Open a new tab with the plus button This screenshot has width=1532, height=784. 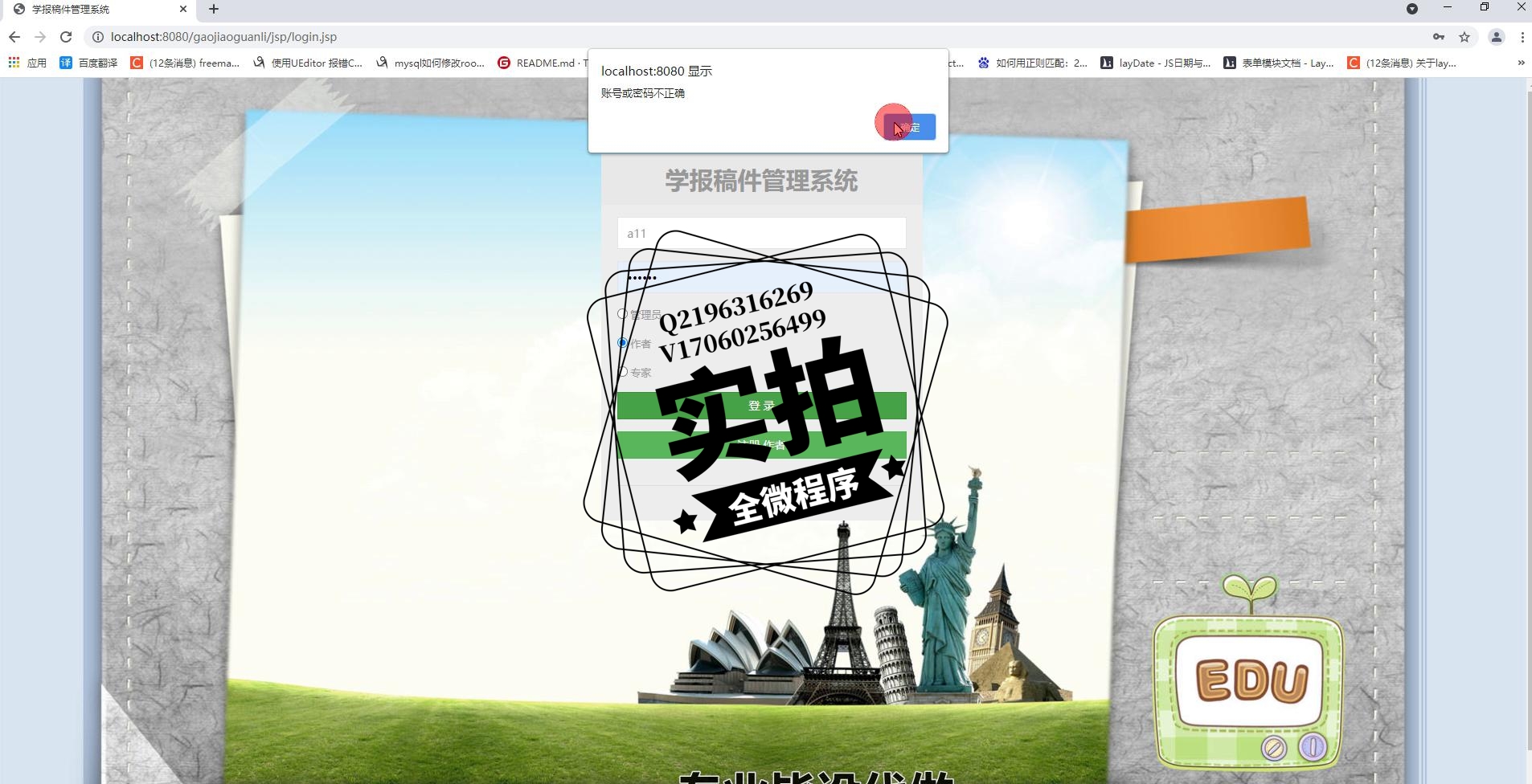[x=213, y=9]
